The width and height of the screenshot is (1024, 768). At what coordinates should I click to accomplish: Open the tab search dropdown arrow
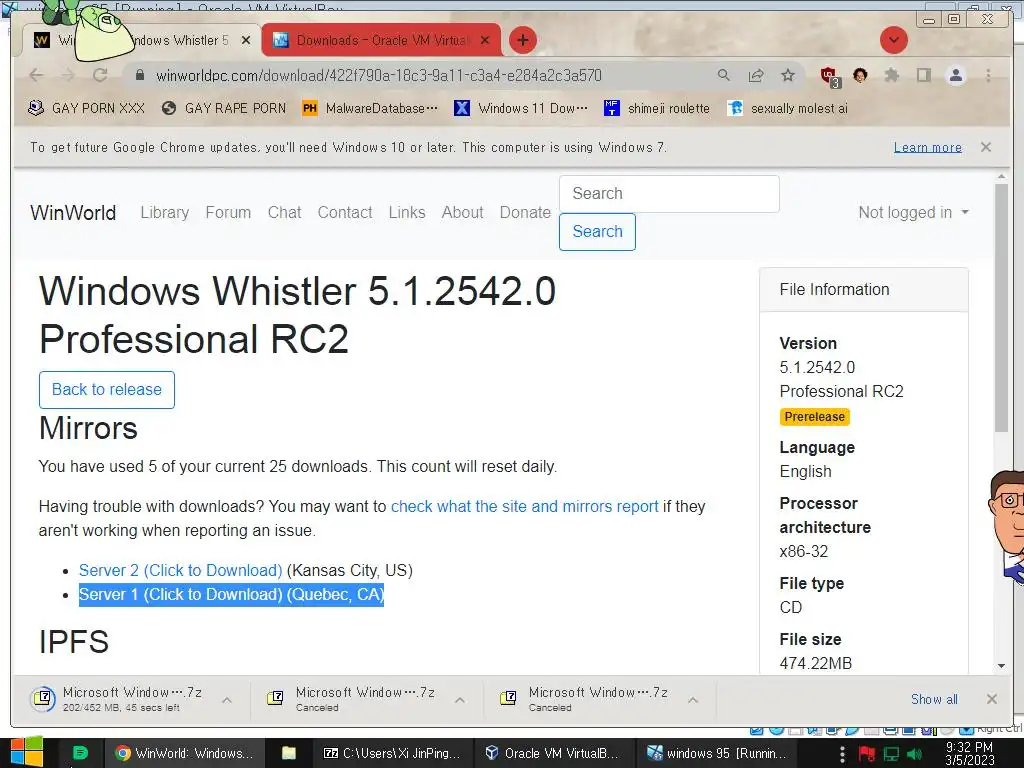[x=893, y=40]
